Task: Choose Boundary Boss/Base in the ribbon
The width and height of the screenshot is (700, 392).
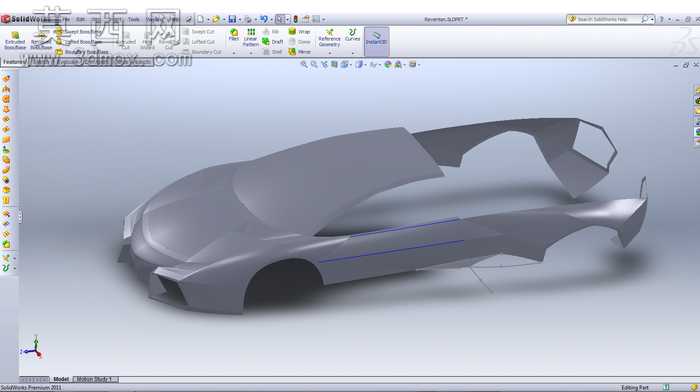Action: pos(82,52)
